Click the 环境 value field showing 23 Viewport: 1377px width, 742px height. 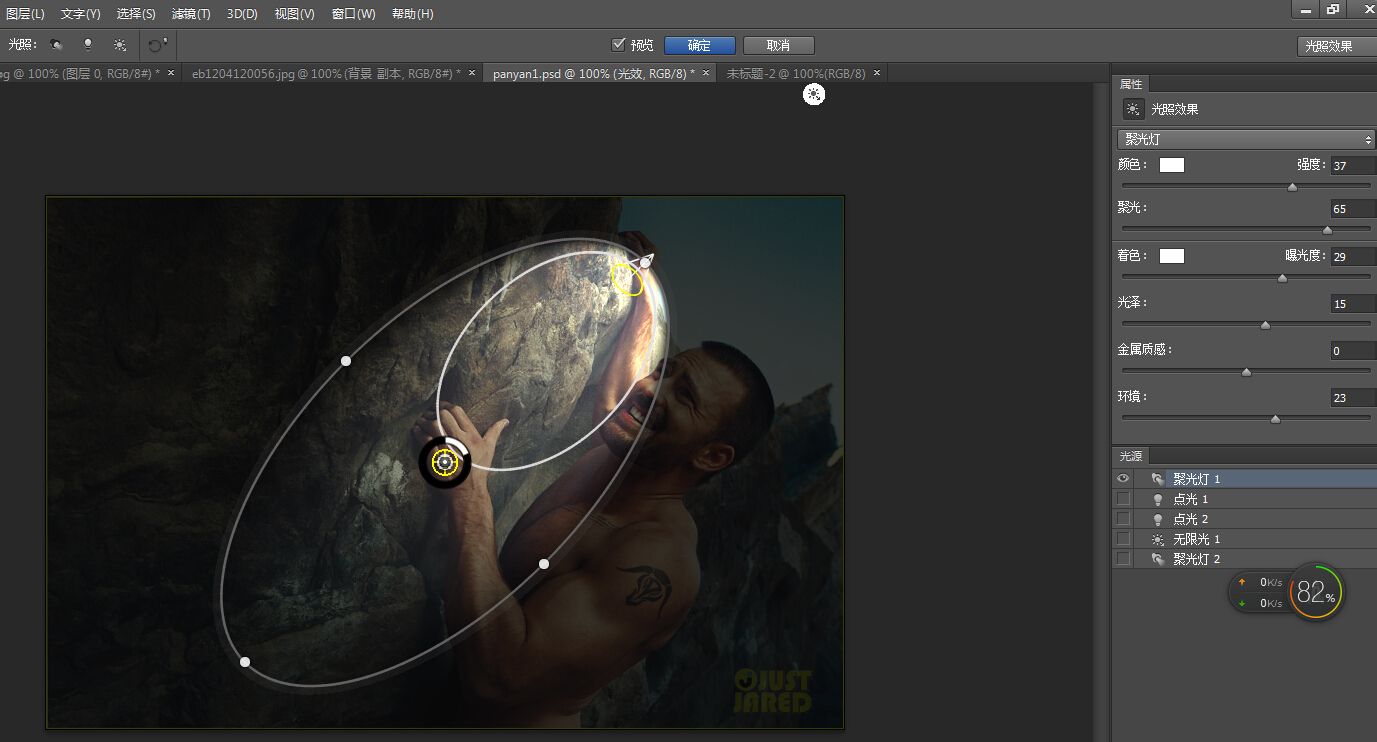[x=1353, y=398]
